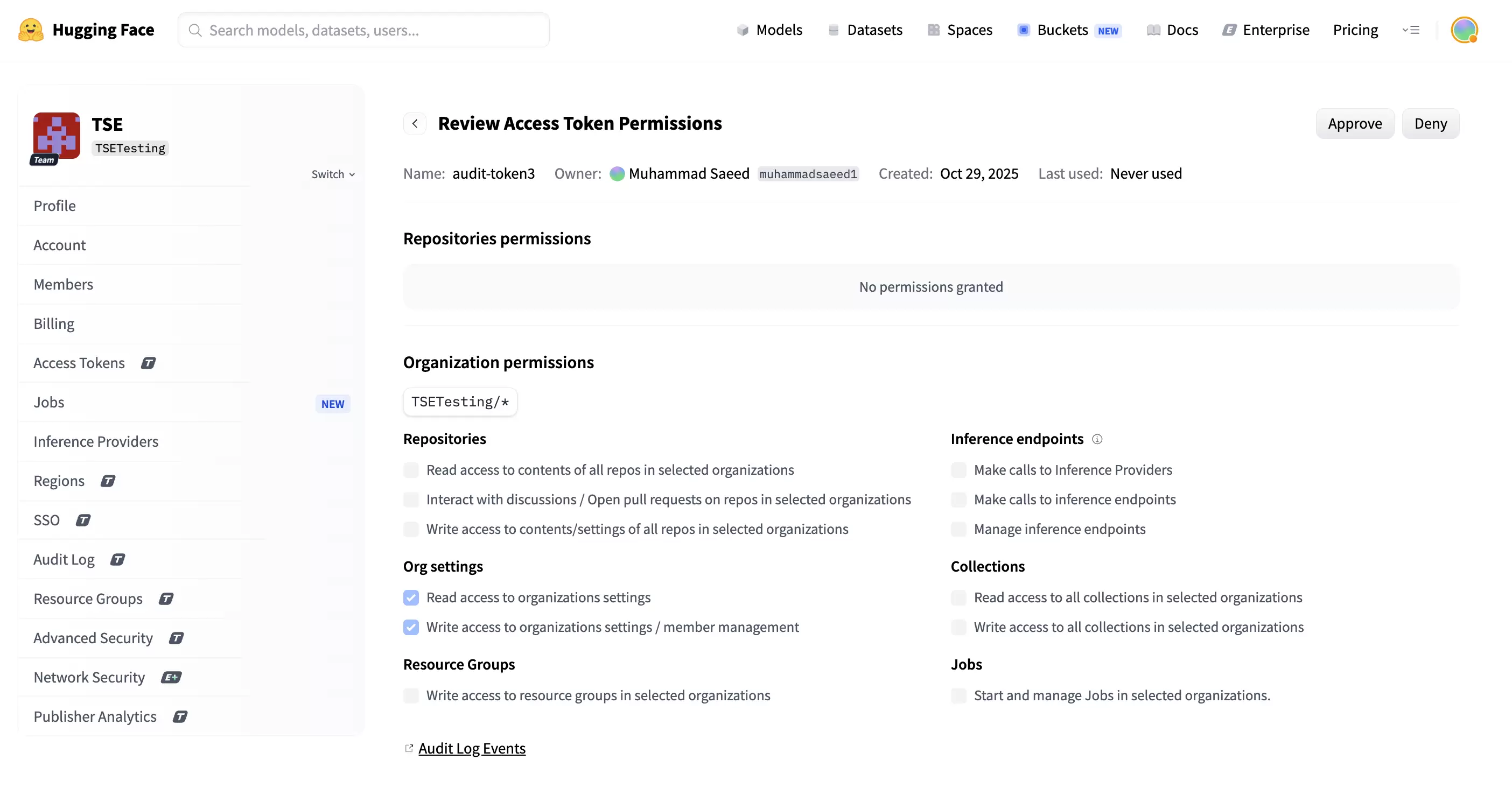Click the audit-token3 token name
The height and width of the screenshot is (788, 1512).
(x=494, y=174)
